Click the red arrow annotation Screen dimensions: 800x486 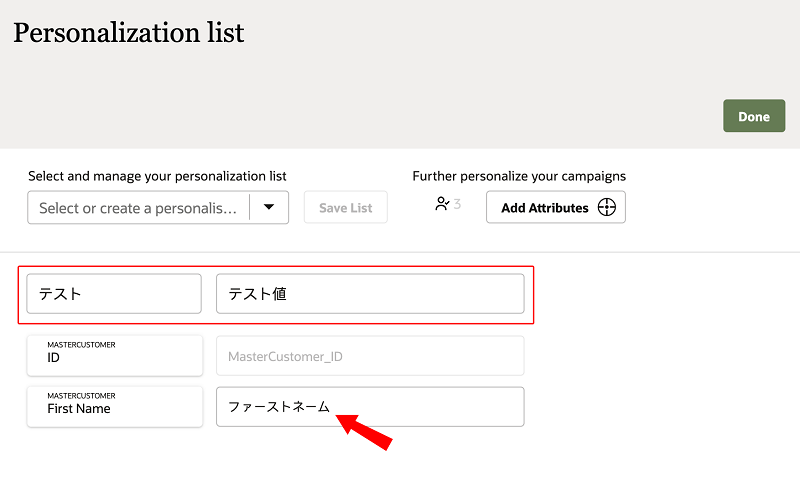click(x=364, y=432)
